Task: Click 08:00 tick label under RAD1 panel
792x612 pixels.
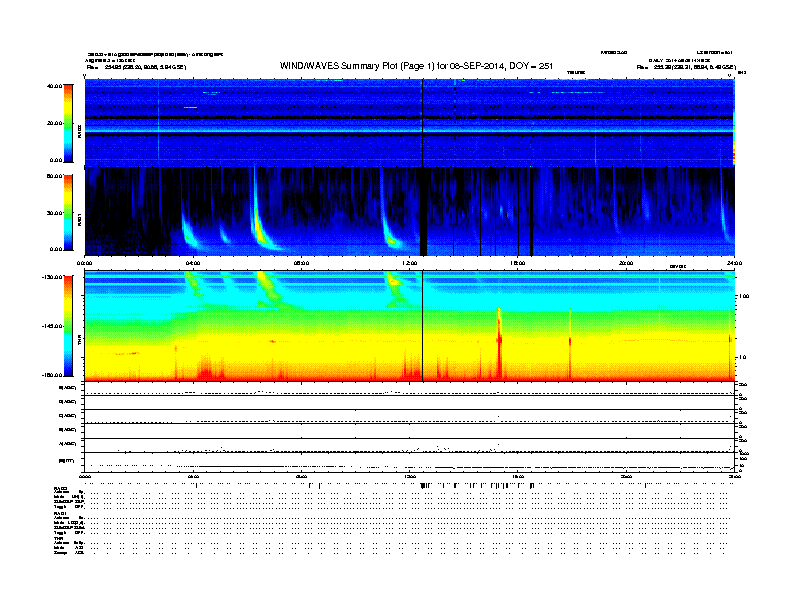Action: click(x=301, y=263)
